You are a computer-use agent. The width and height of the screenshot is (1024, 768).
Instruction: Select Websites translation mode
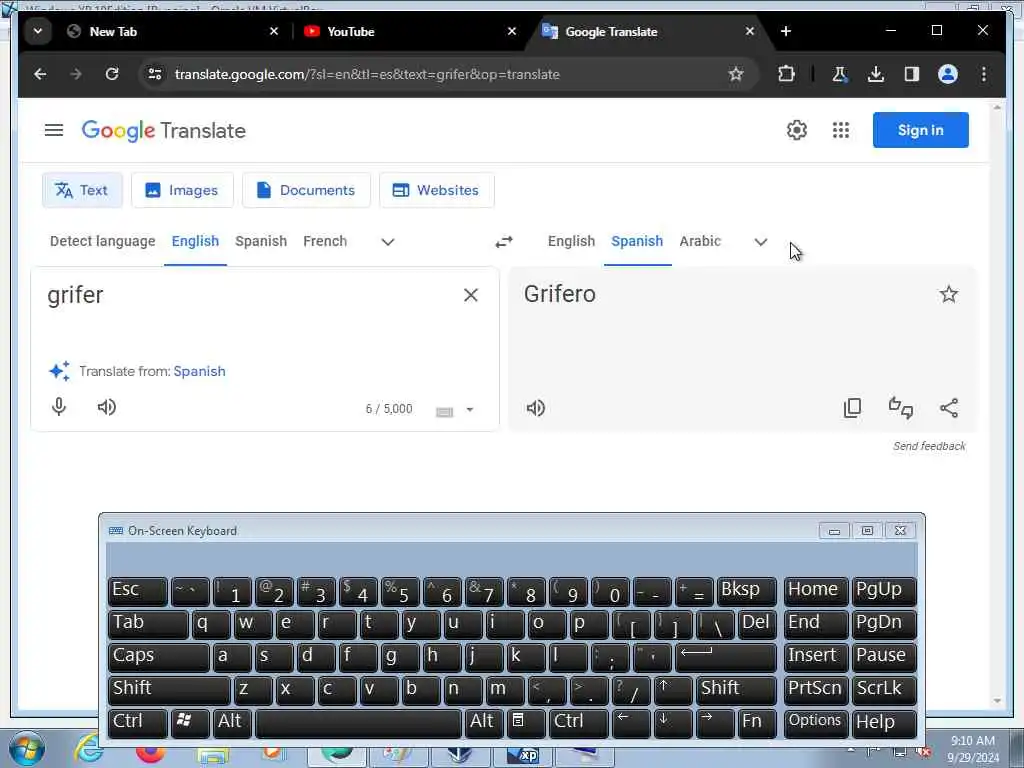pos(437,190)
